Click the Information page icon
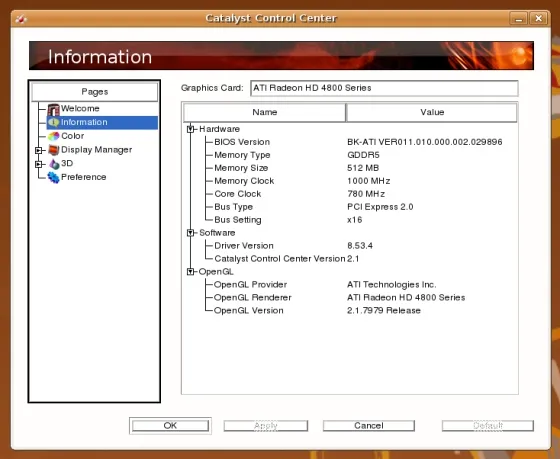This screenshot has width=560, height=459. click(54, 122)
